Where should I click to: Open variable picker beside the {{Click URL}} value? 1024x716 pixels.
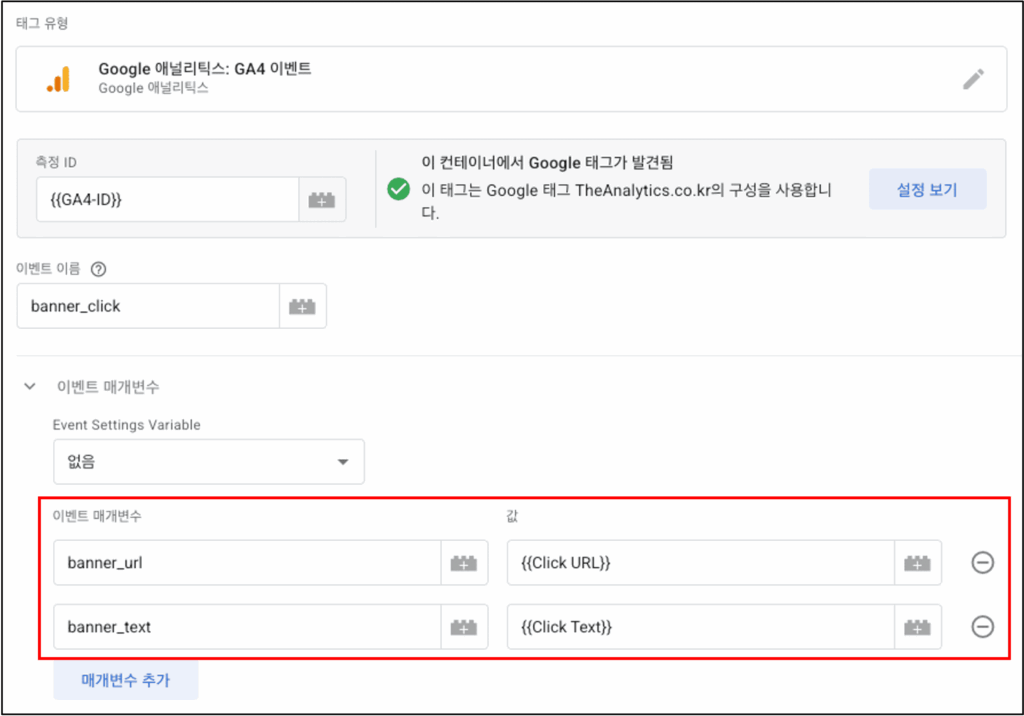[x=918, y=562]
